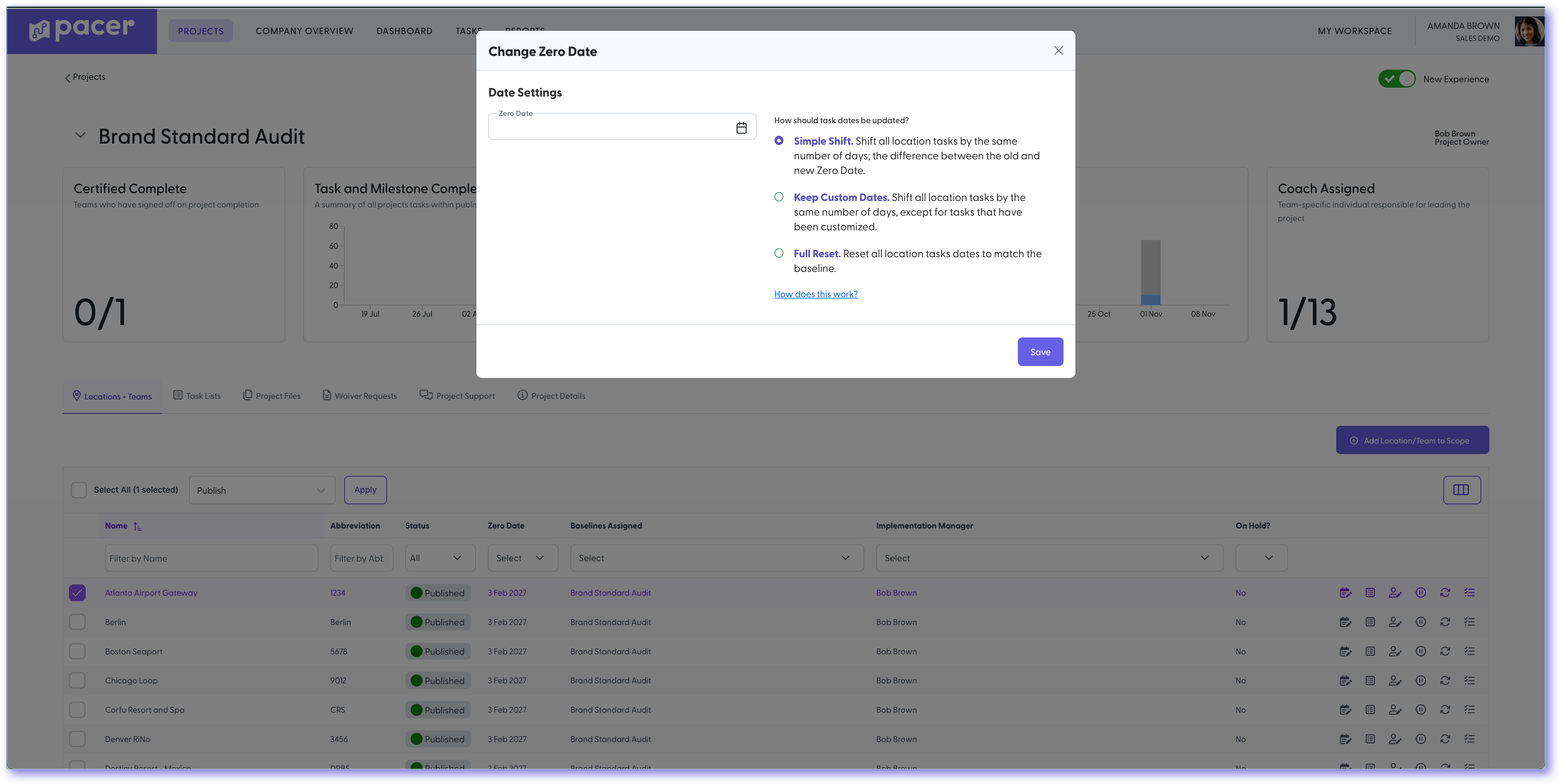This screenshot has width=1560, height=784.
Task: Click the Apply button
Action: (365, 490)
